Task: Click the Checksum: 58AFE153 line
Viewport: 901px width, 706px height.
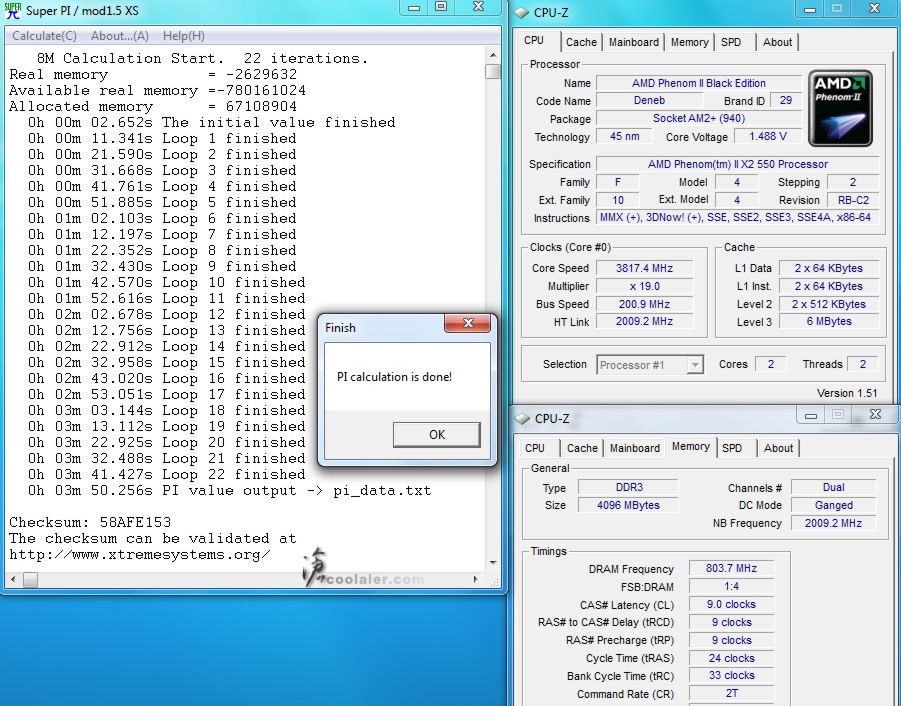Action: point(90,522)
